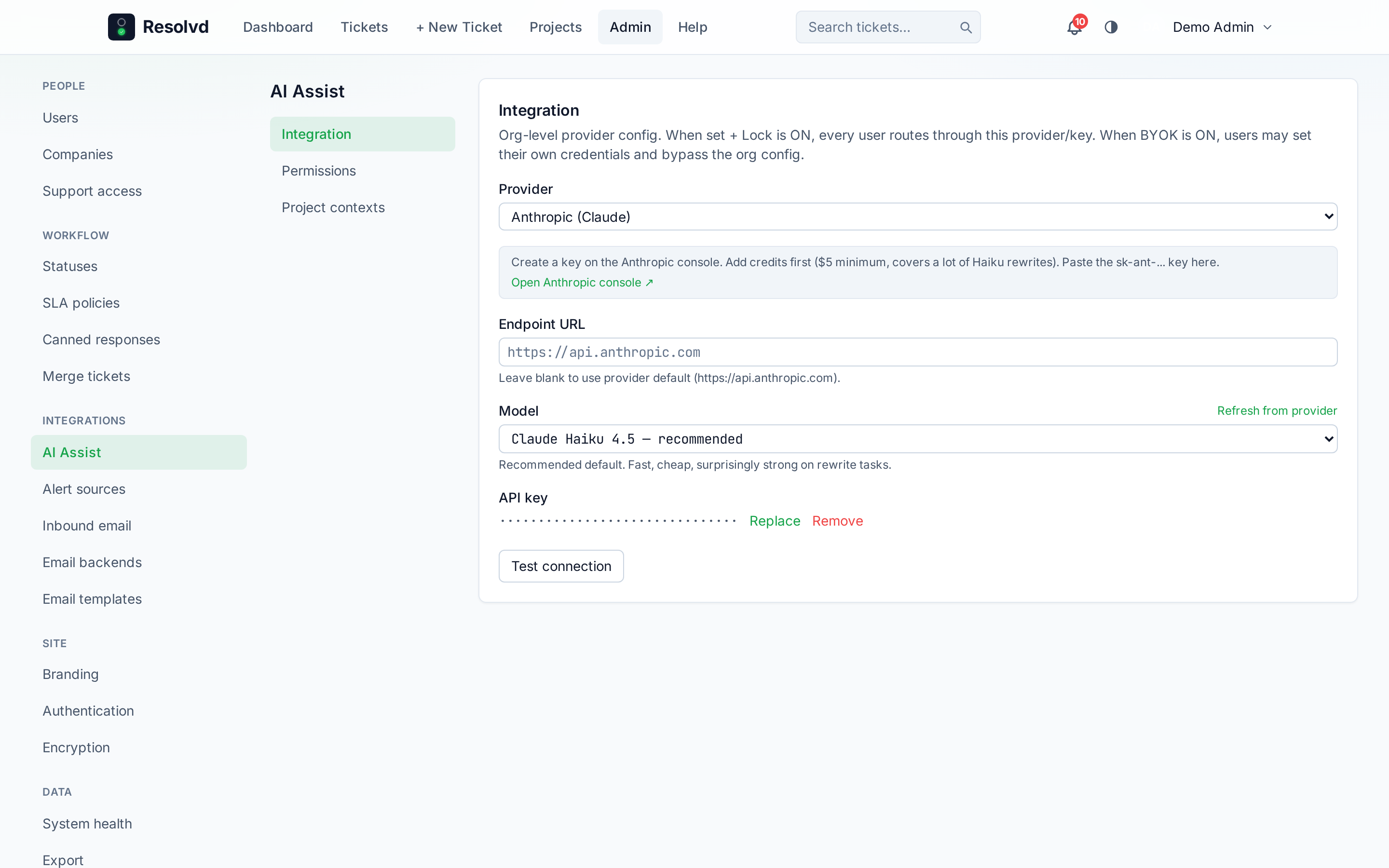This screenshot has height=868, width=1389.
Task: Click the AI Assist page title
Action: point(307,91)
